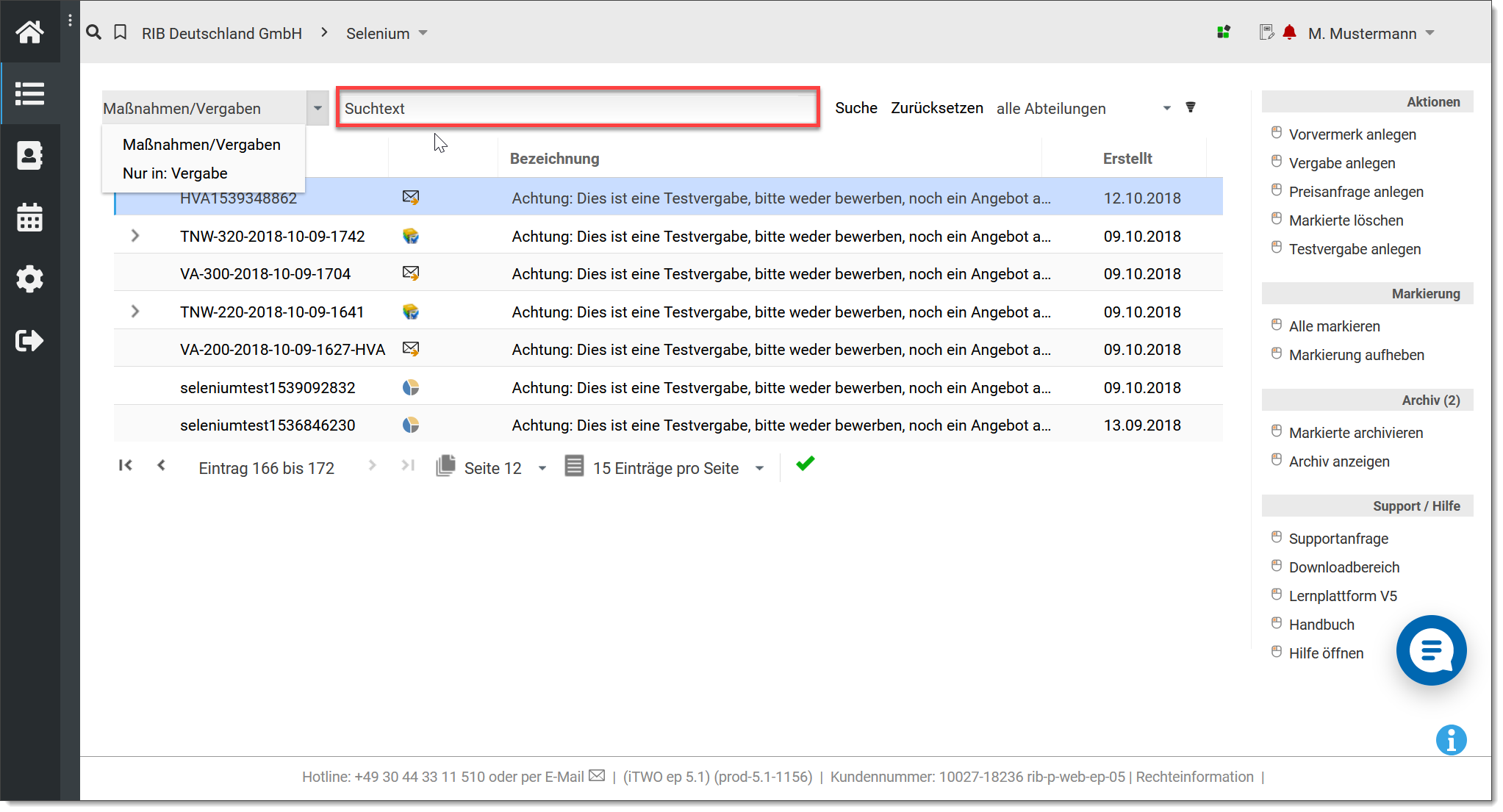Open the settings gear icon
The image size is (1503, 812).
[29, 279]
